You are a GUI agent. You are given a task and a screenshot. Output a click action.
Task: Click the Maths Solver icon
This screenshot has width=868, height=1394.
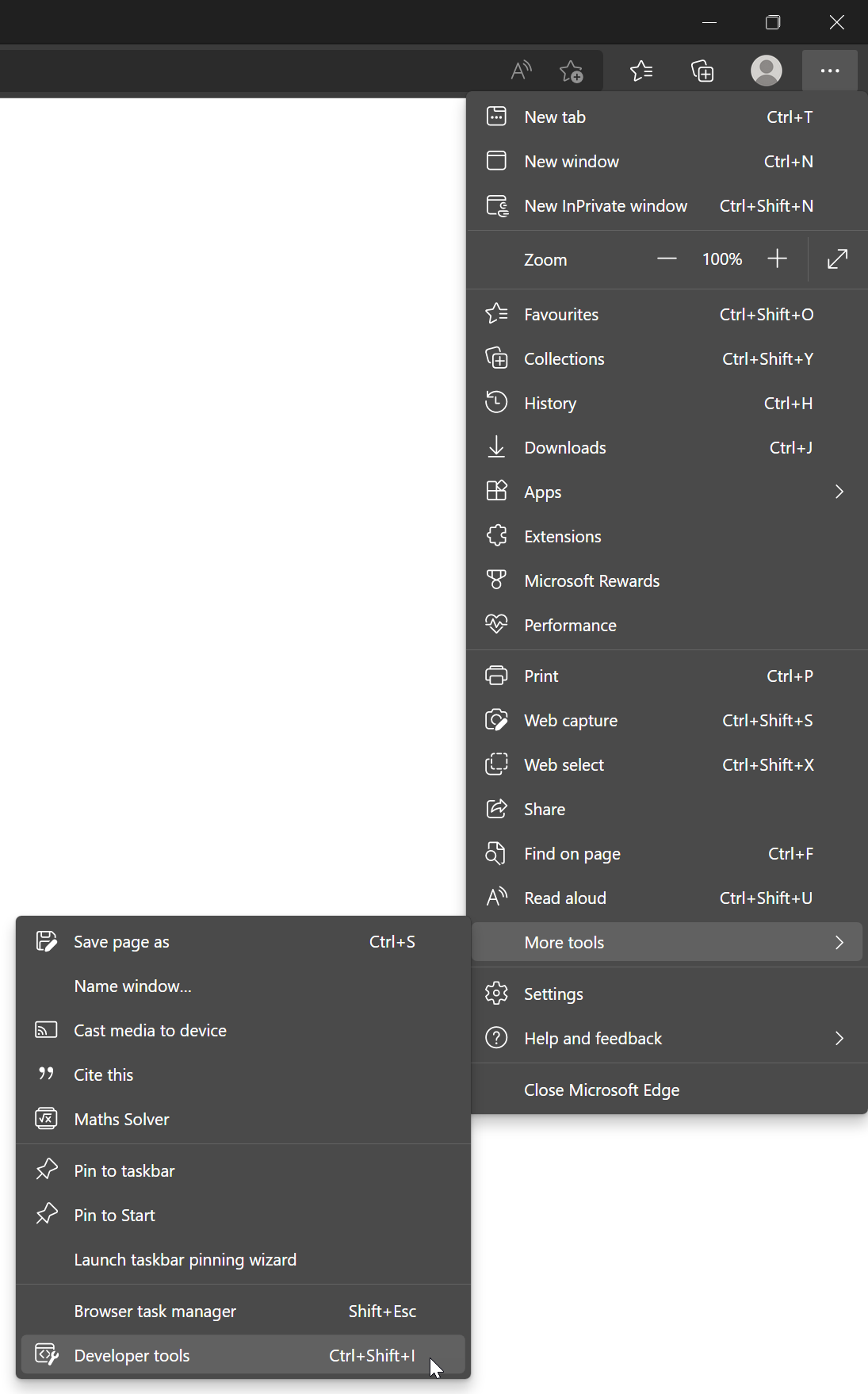coord(46,1119)
